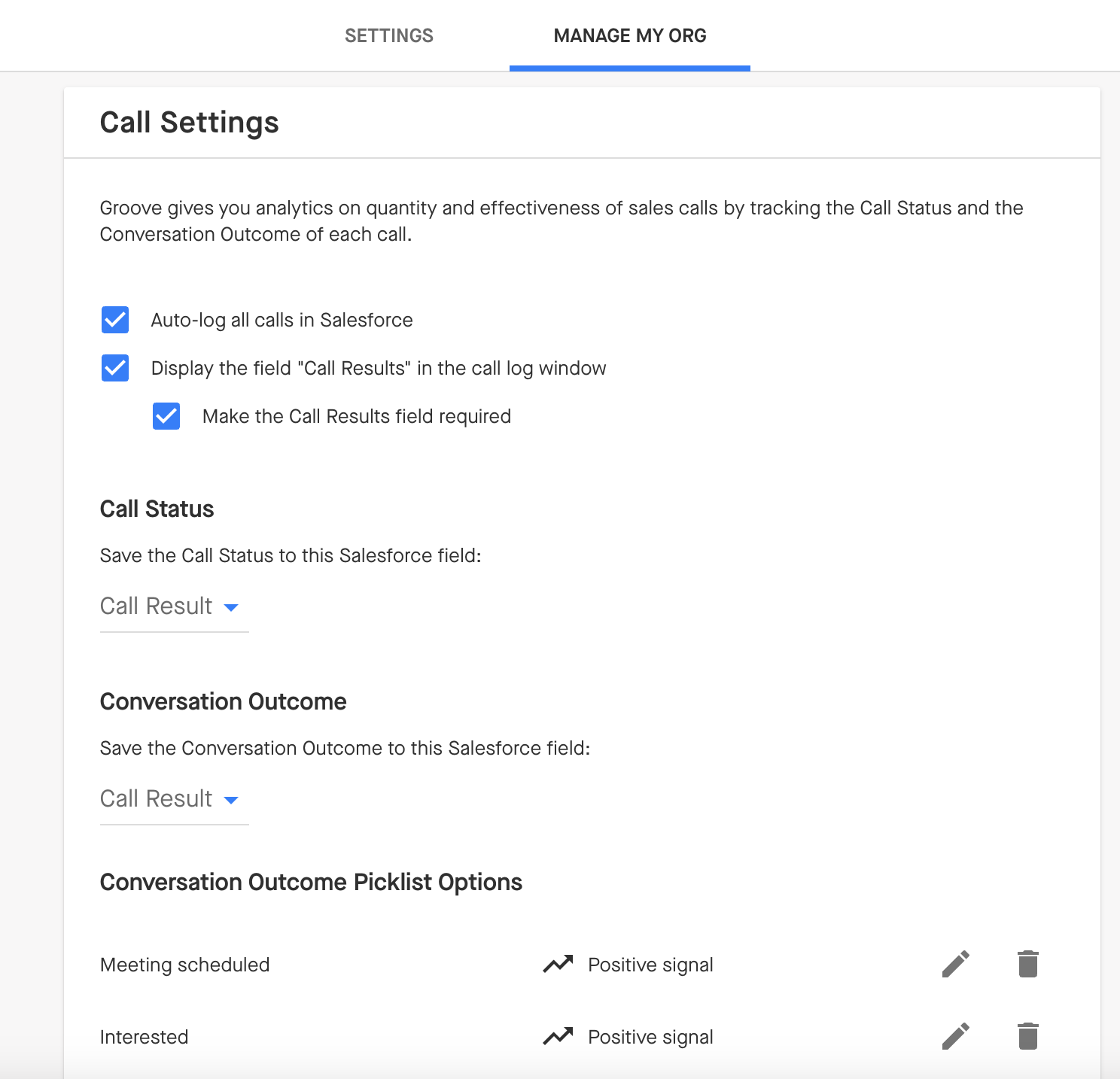Click the Meeting scheduled option label
1120x1079 pixels.
click(184, 965)
